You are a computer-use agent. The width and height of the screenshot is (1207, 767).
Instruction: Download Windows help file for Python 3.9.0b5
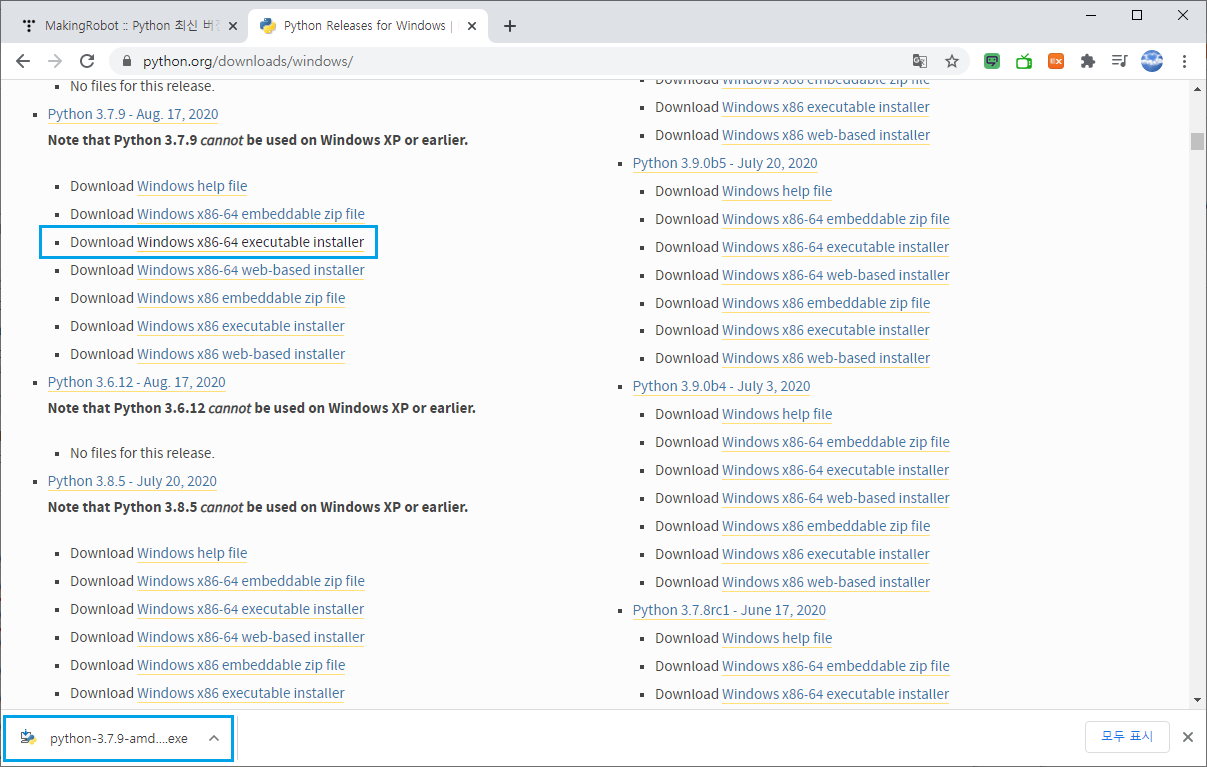pos(777,191)
